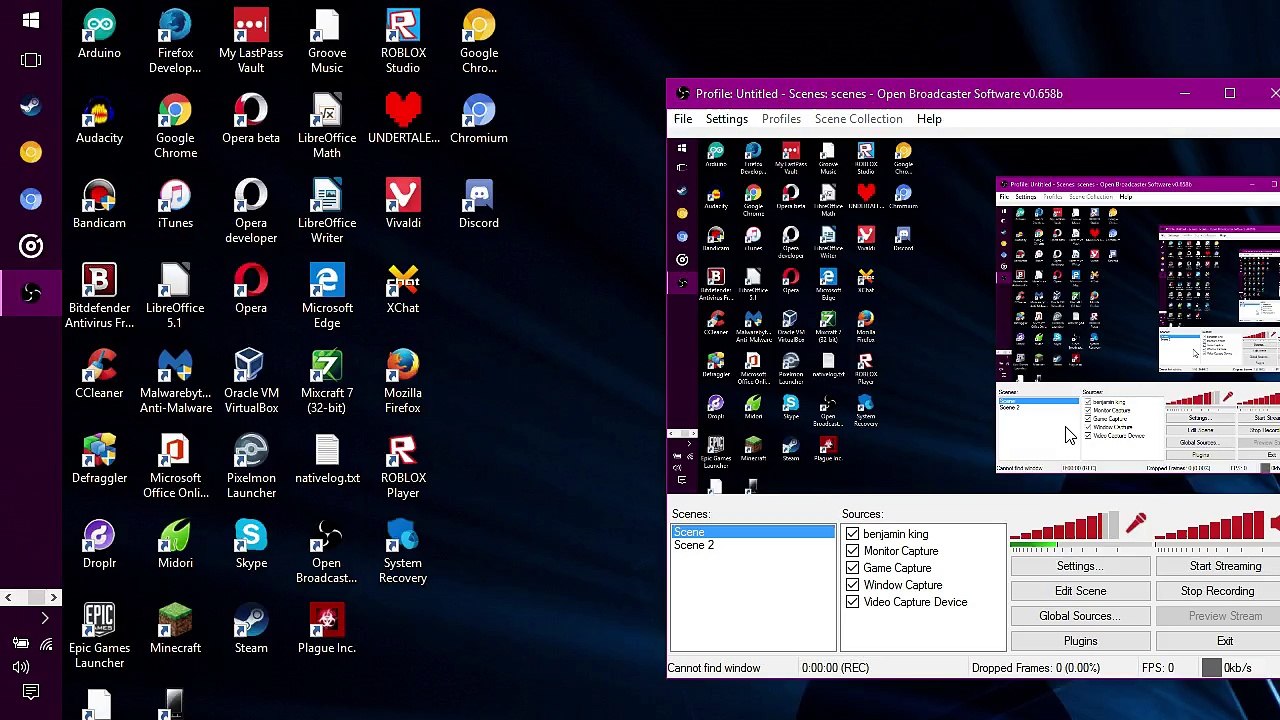Toggle the benjamin king source checkbox

[852, 534]
